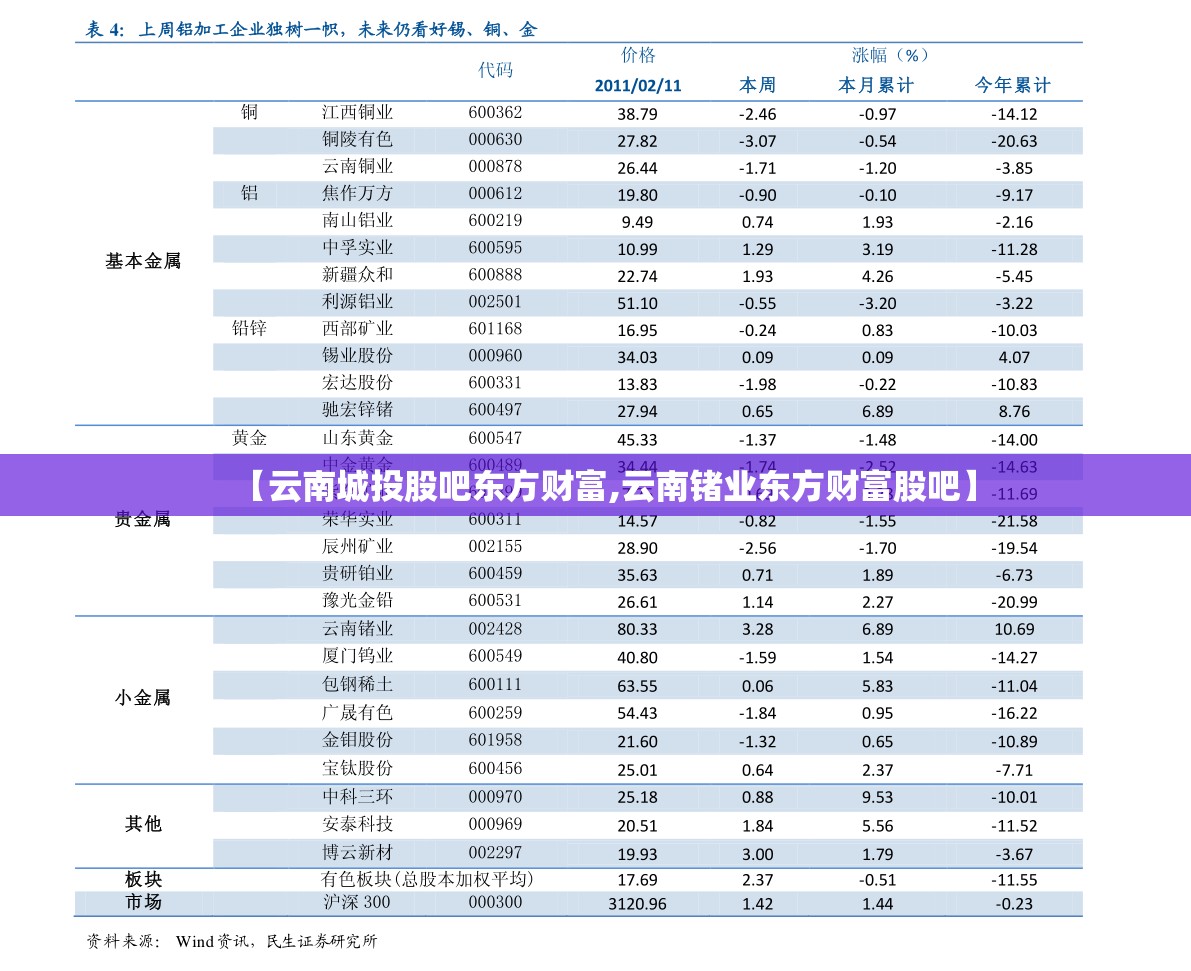The height and width of the screenshot is (971, 1191).
Task: Click the 其他 category label
Action: pyautogui.click(x=143, y=824)
